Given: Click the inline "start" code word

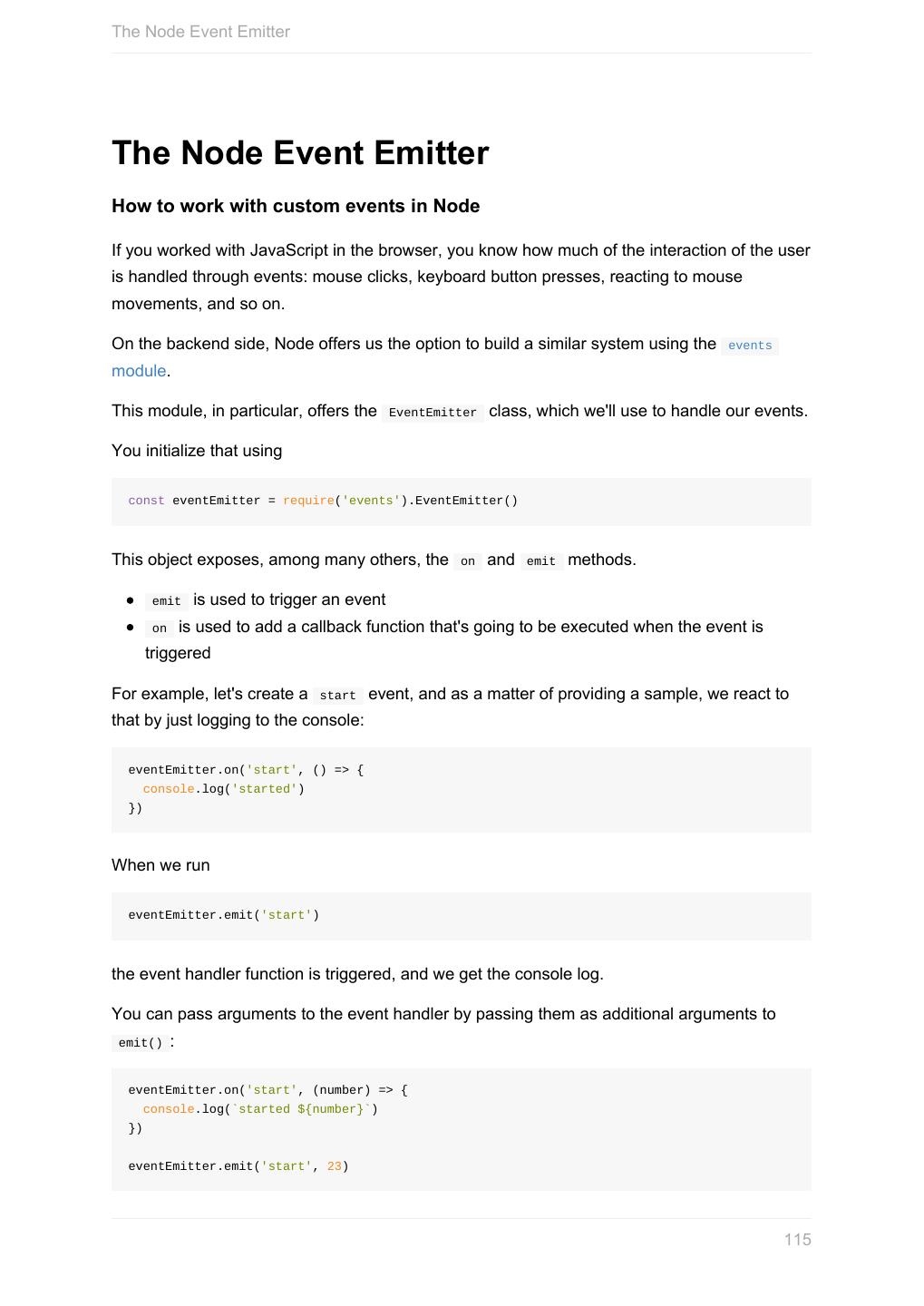Looking at the screenshot, I should point(337,696).
